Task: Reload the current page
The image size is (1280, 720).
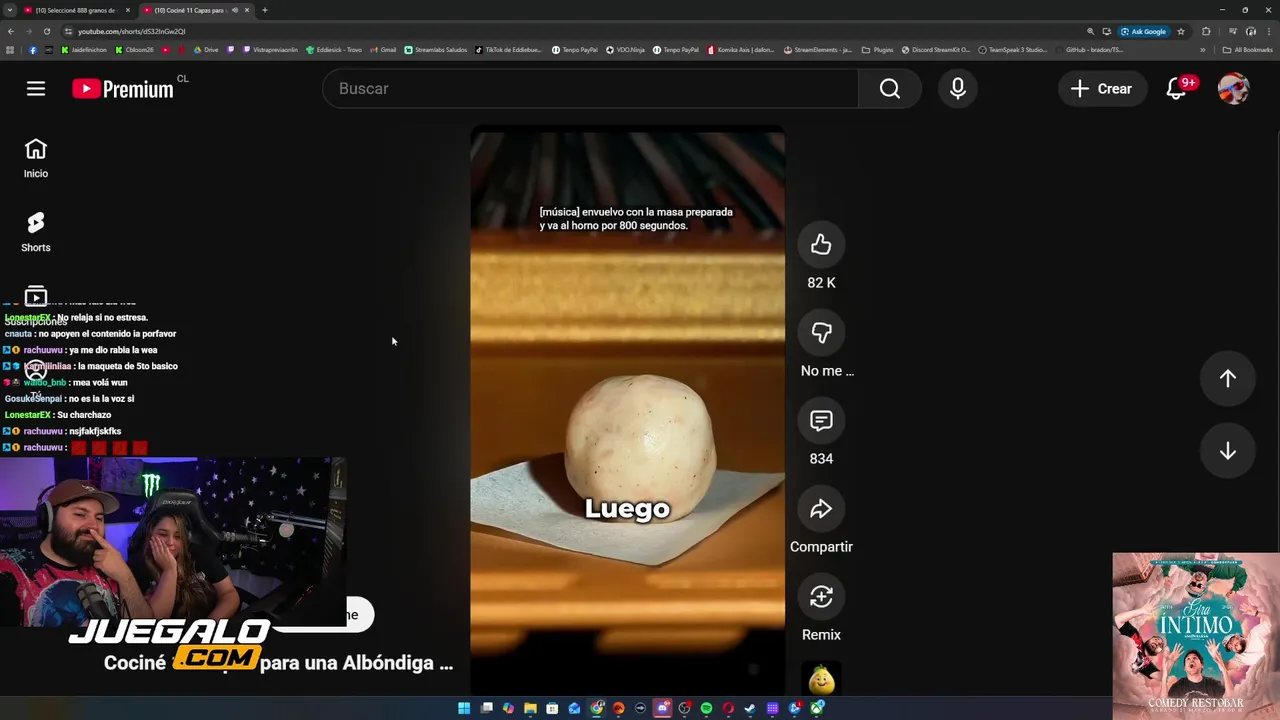Action: tap(46, 31)
